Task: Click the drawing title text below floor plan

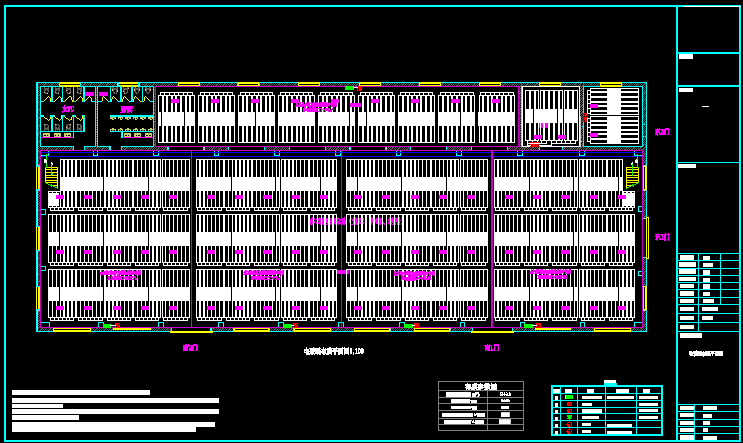Action: click(x=334, y=351)
